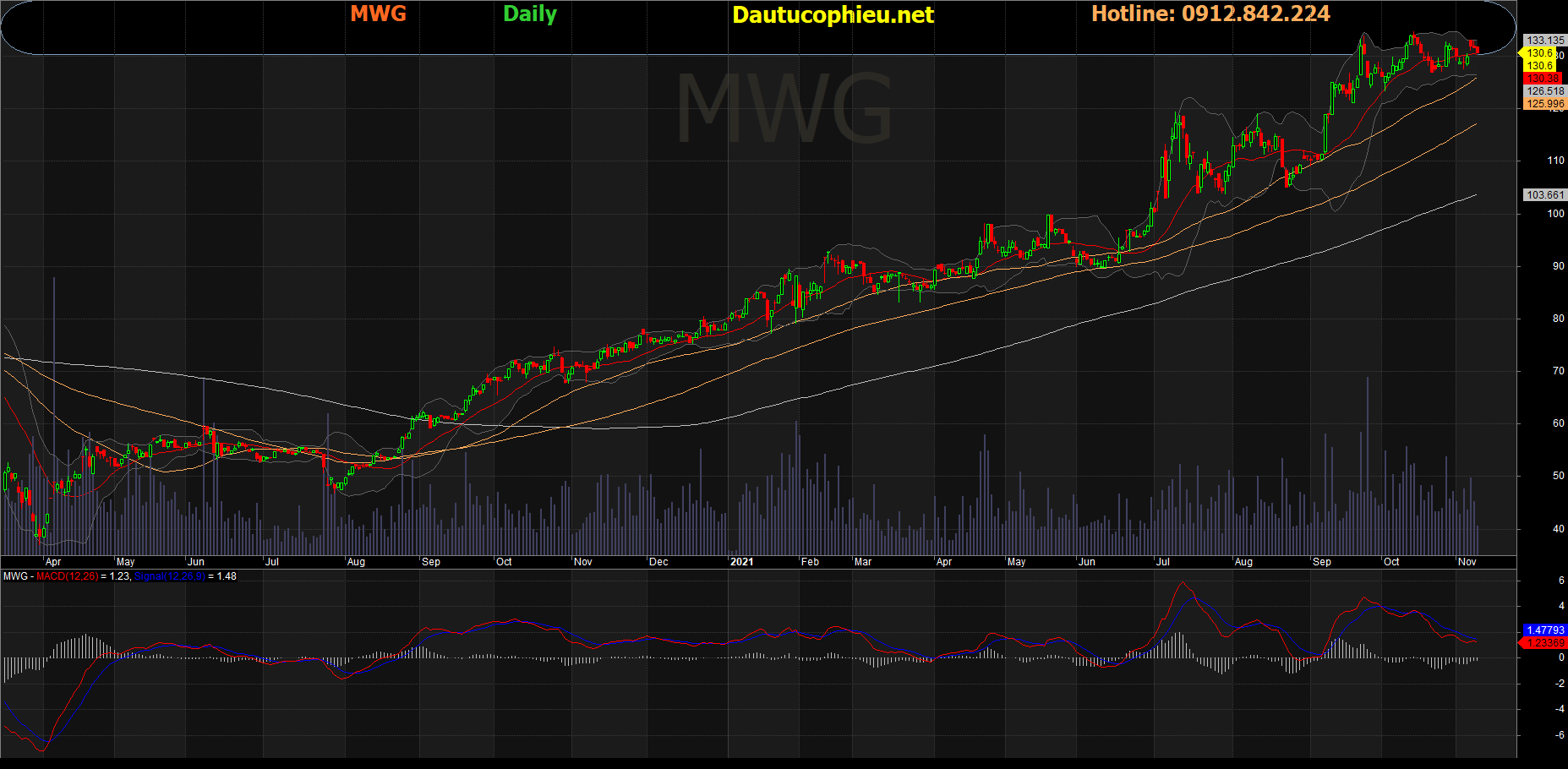Open the Dautucophieu.net website title
Viewport: 1568px width, 769px height.
pos(832,15)
